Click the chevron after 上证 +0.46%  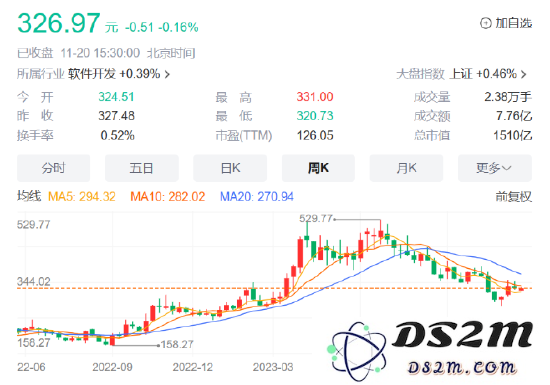pyautogui.click(x=524, y=74)
